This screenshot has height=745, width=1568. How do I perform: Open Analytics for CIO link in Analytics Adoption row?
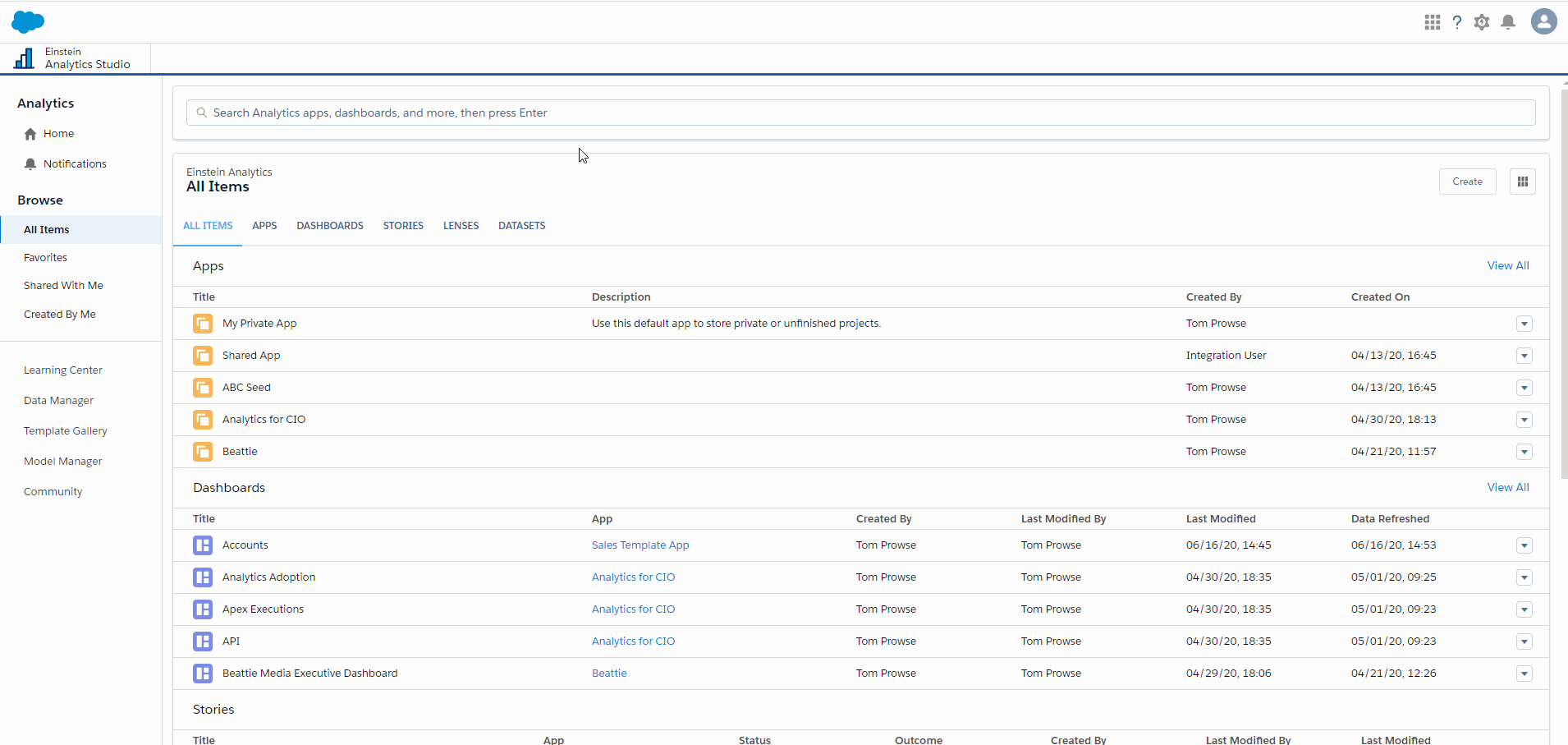[634, 577]
